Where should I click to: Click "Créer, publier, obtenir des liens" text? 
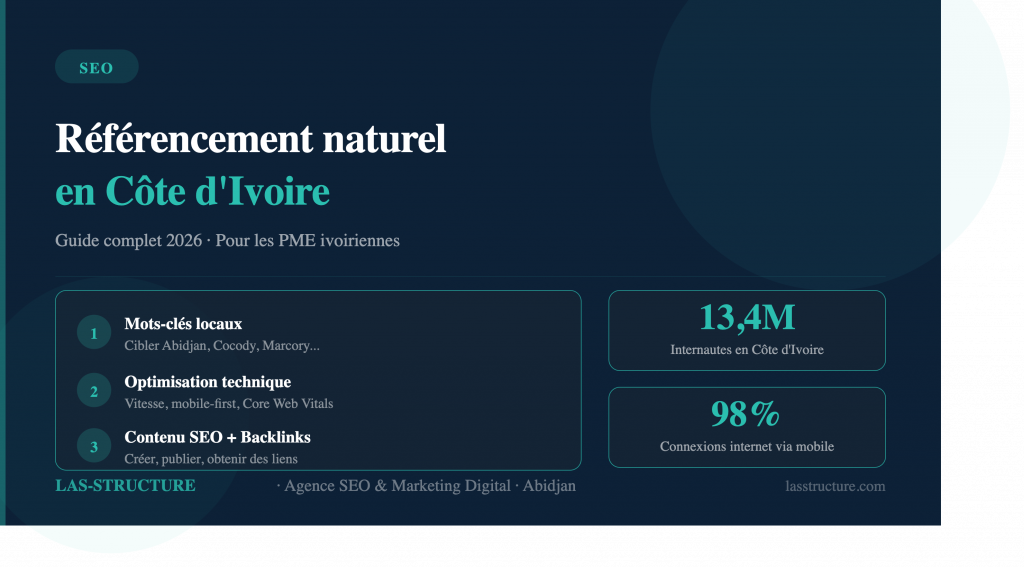211,459
